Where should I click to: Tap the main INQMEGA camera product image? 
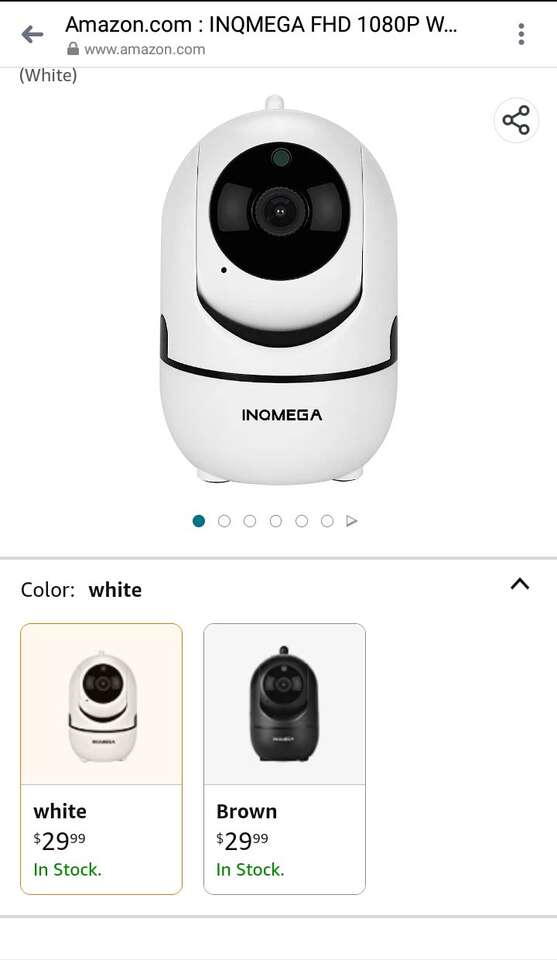(278, 290)
